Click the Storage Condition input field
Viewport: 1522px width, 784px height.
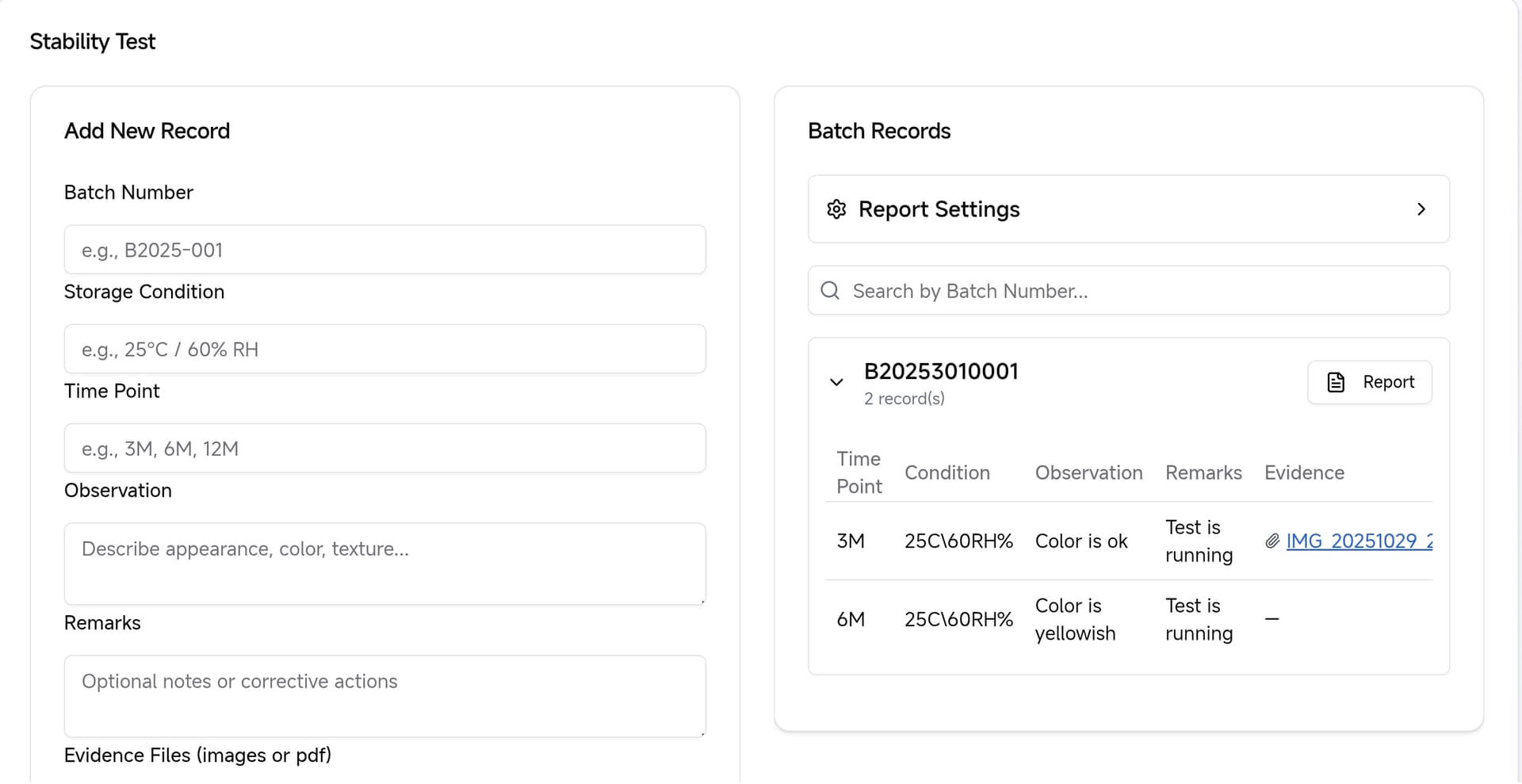384,349
